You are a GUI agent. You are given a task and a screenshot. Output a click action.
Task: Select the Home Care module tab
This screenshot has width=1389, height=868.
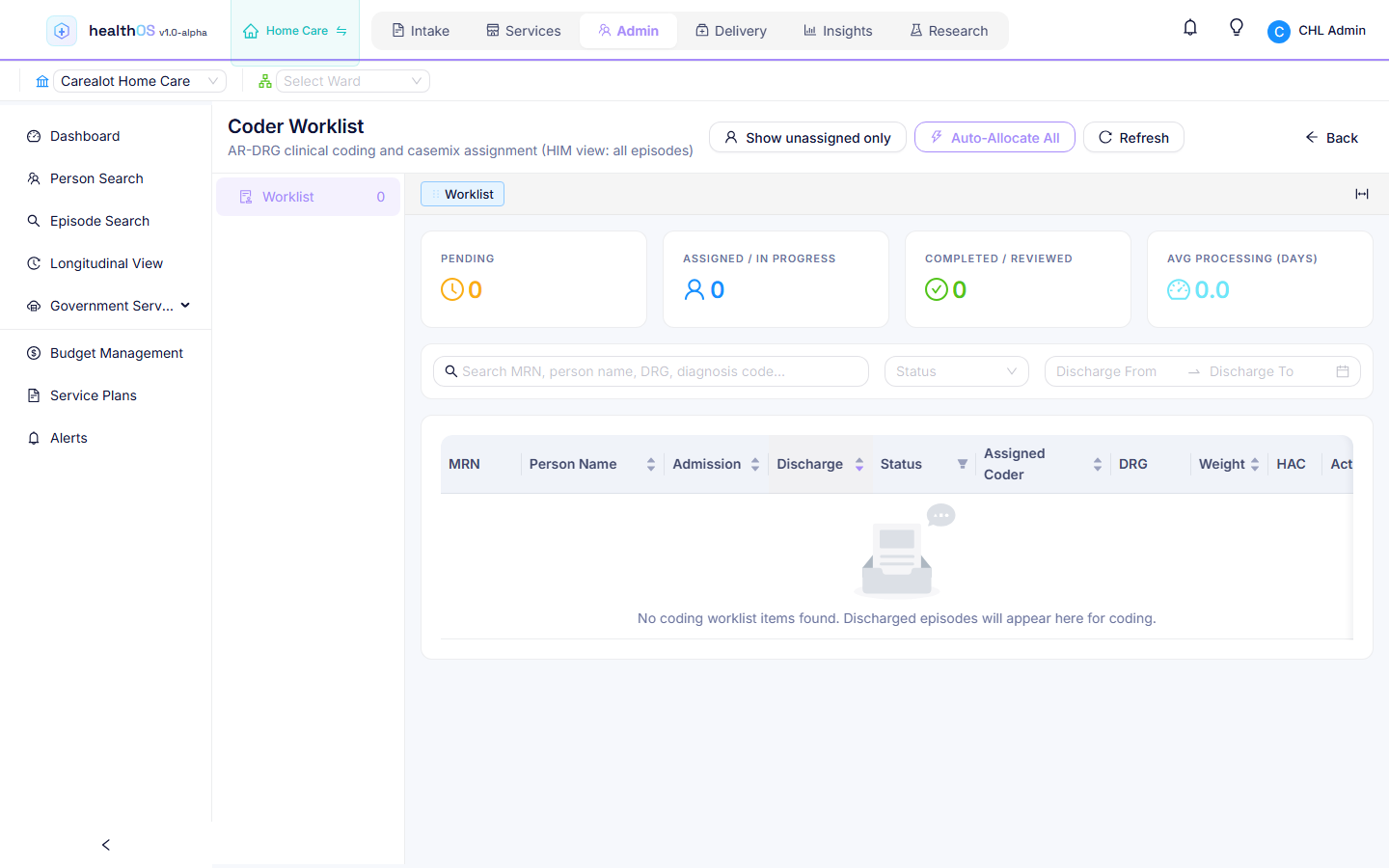(295, 31)
